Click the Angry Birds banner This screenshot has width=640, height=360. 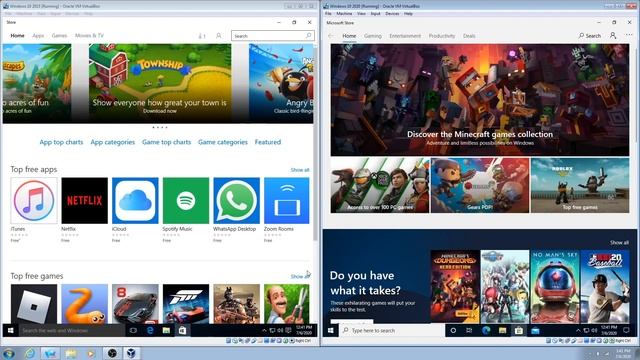coord(281,84)
